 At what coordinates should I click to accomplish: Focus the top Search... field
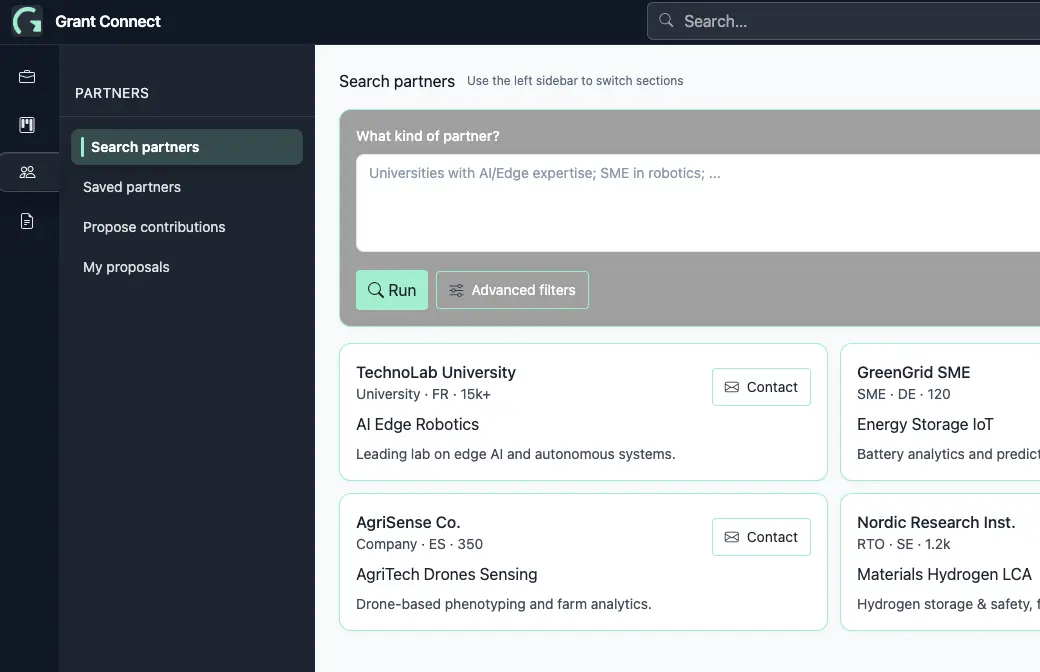point(850,21)
